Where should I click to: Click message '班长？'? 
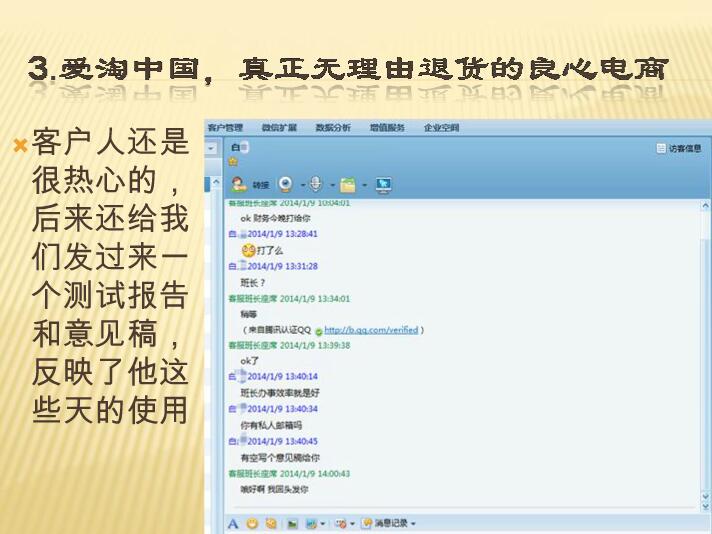point(252,283)
